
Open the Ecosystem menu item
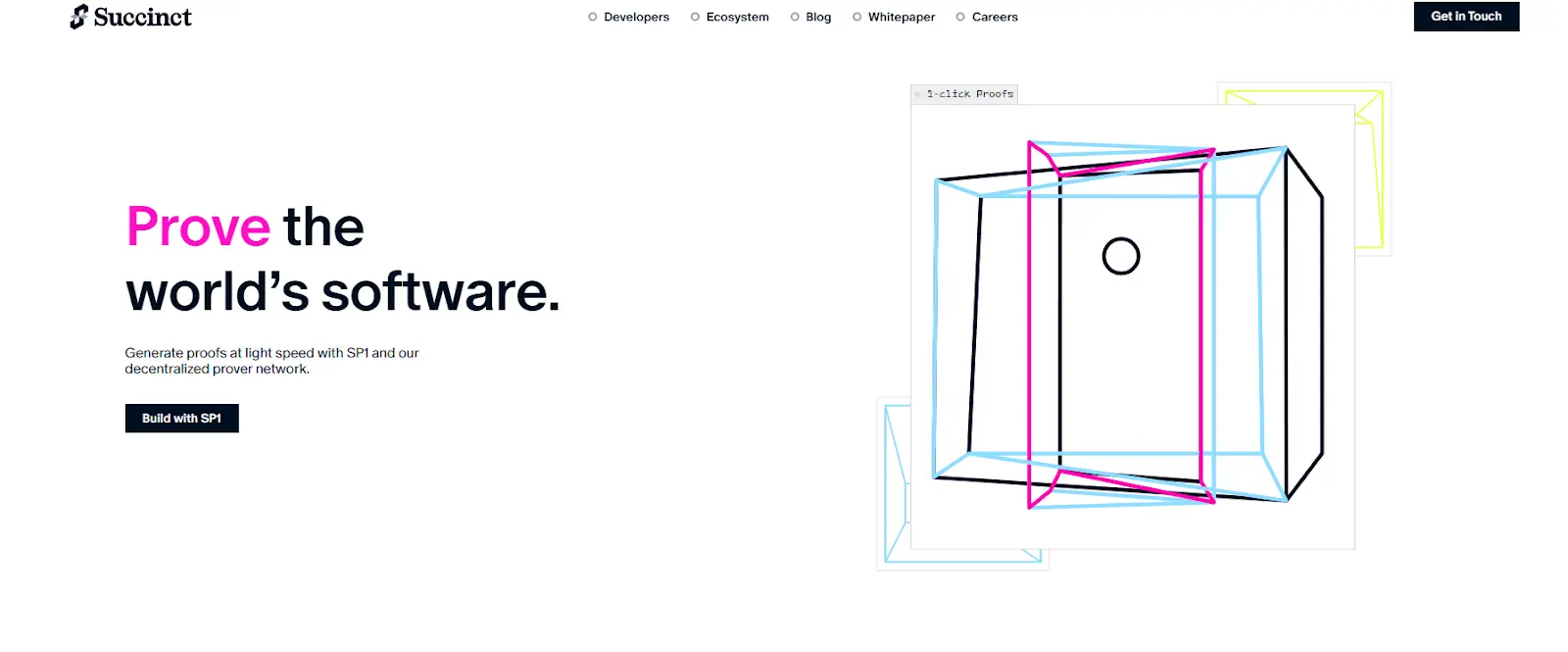click(737, 17)
